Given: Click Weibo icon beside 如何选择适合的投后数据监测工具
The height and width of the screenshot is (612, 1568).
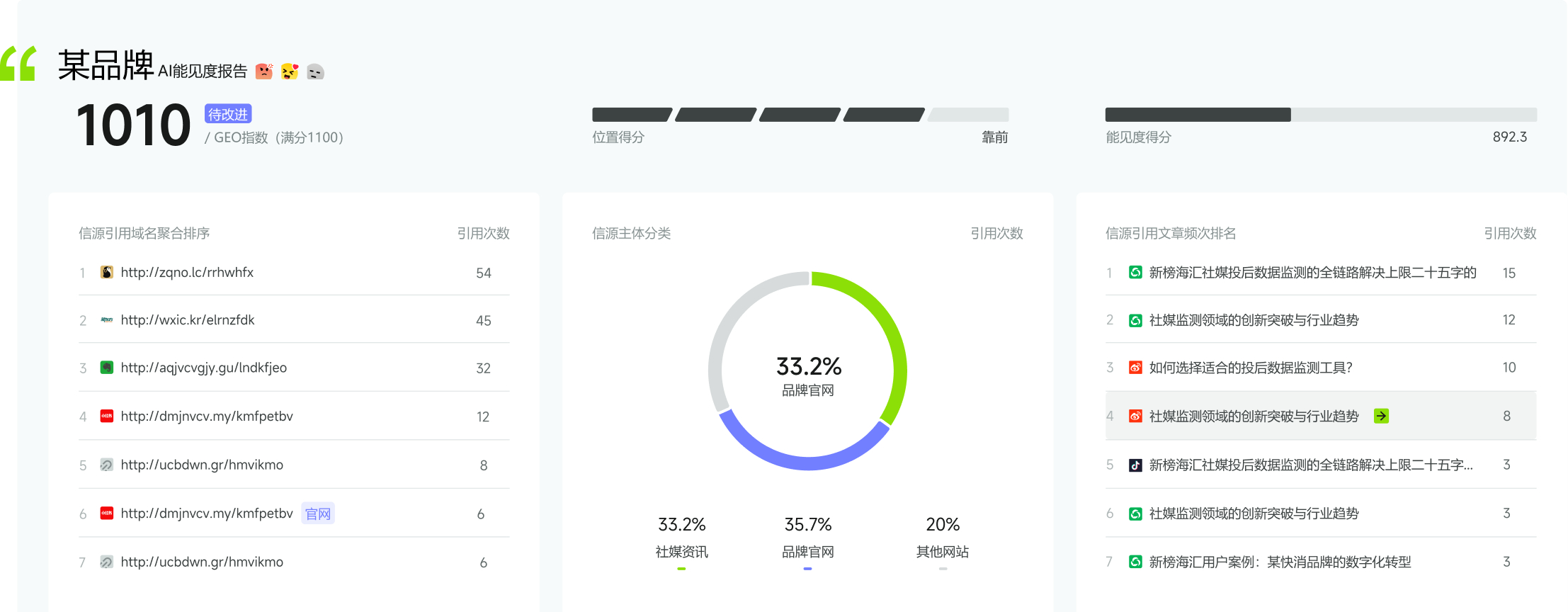Looking at the screenshot, I should click(x=1135, y=368).
